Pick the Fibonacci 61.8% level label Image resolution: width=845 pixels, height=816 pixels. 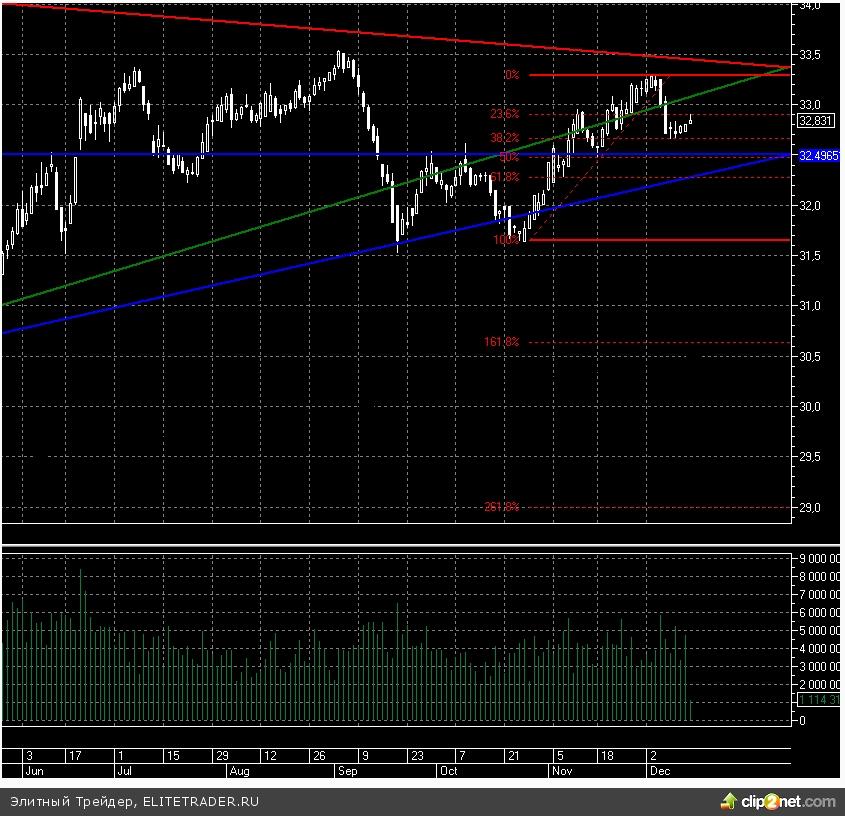(x=505, y=177)
